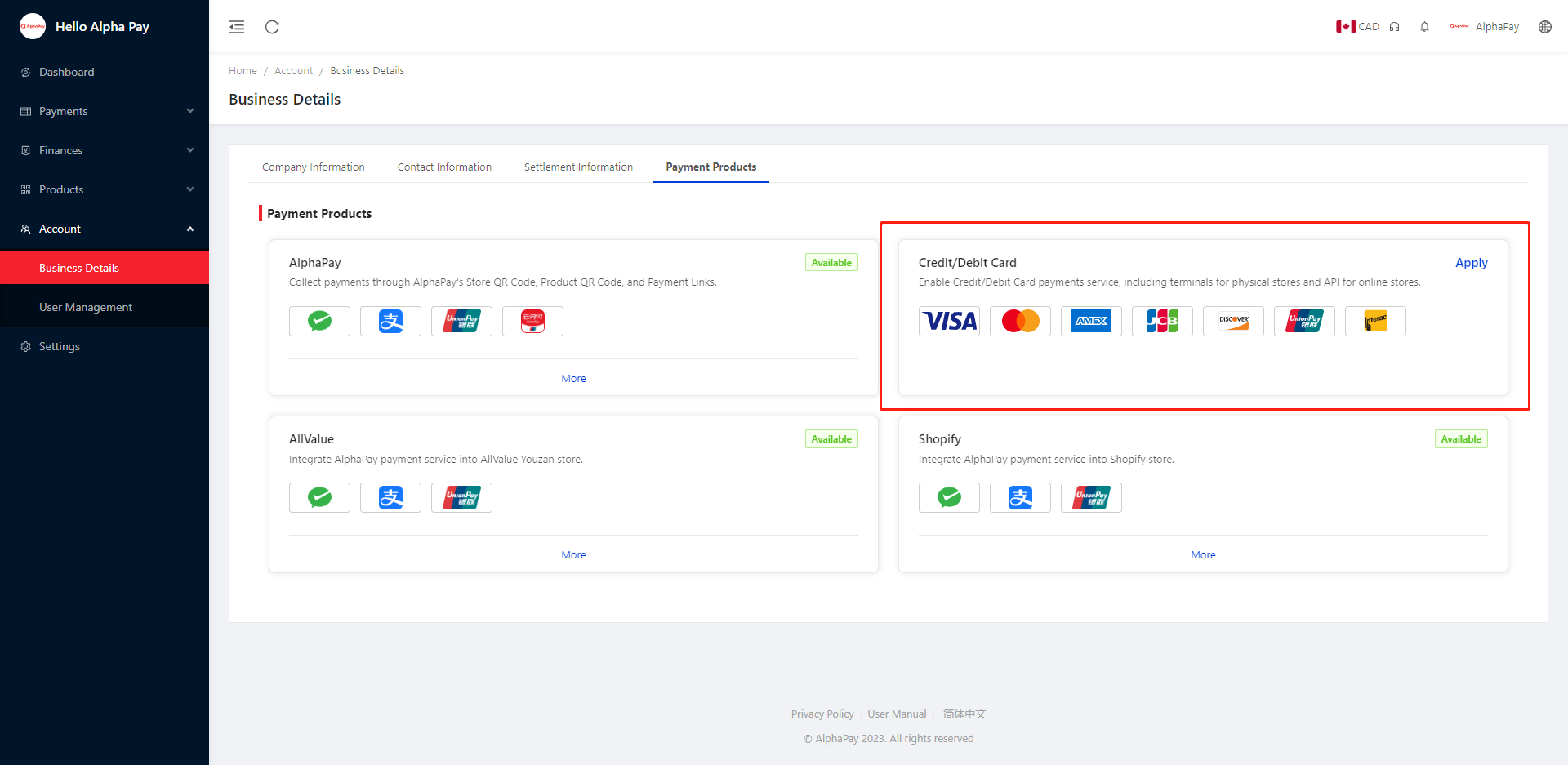Click the WeChat Pay icon in Shopify card
The width and height of the screenshot is (1568, 765).
point(949,497)
